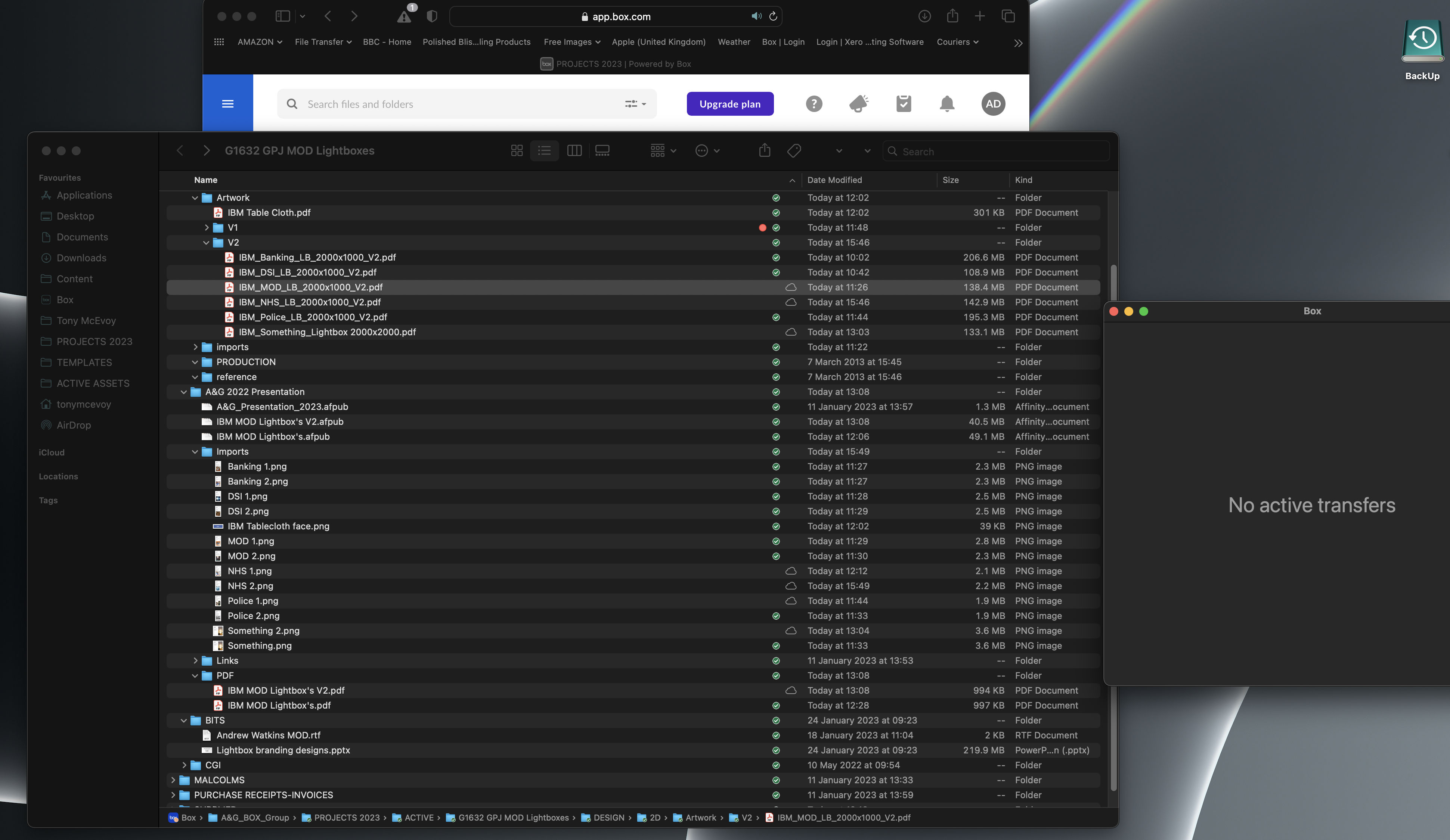Viewport: 1450px width, 840px height.
Task: Open the AD account avatar menu
Action: click(992, 104)
